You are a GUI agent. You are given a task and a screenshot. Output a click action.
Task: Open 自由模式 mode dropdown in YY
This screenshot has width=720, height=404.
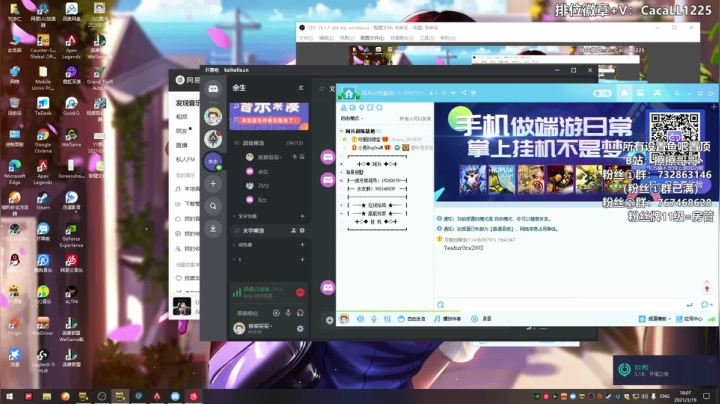[352, 118]
